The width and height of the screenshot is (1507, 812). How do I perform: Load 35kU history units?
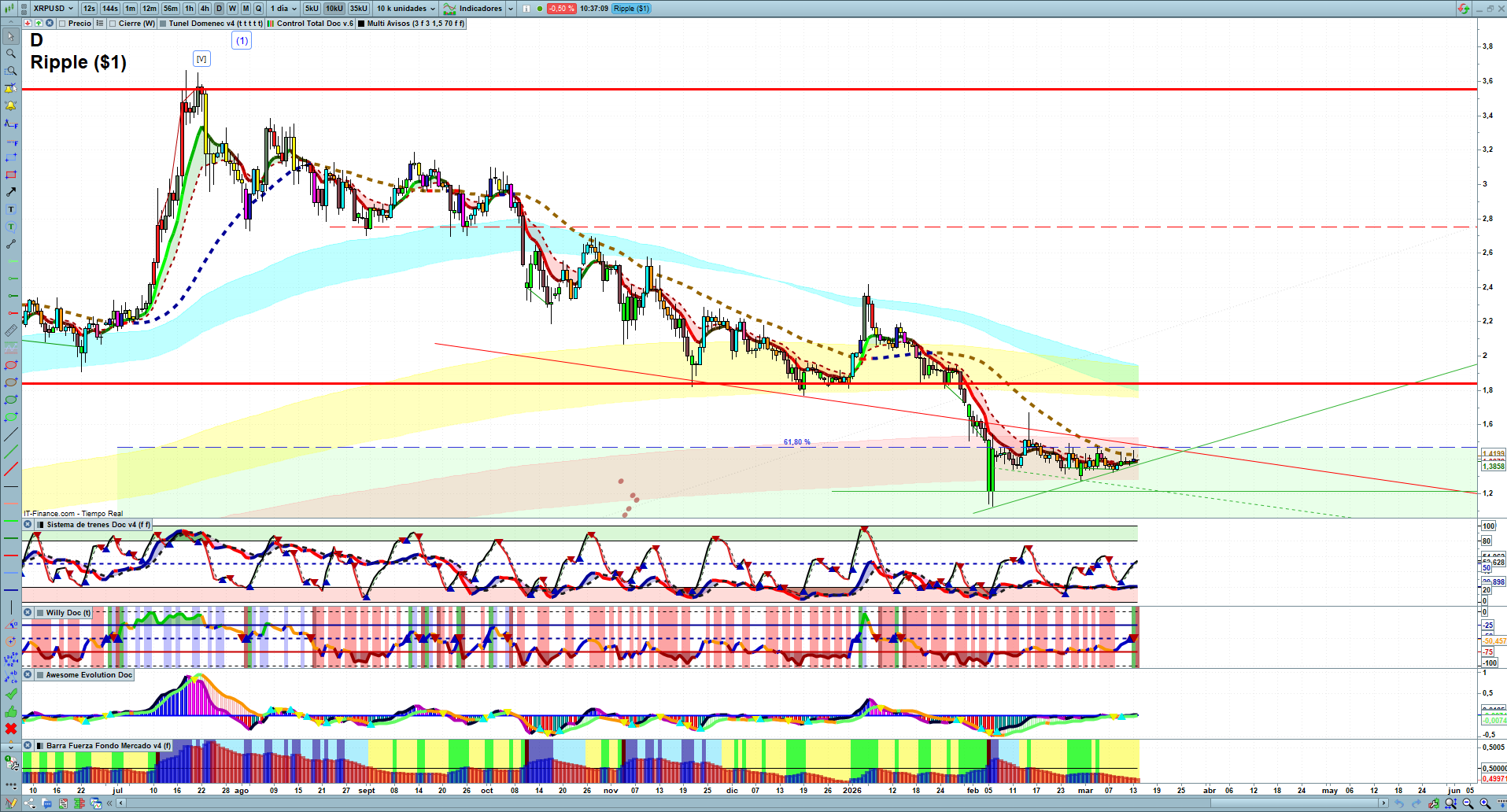(359, 9)
